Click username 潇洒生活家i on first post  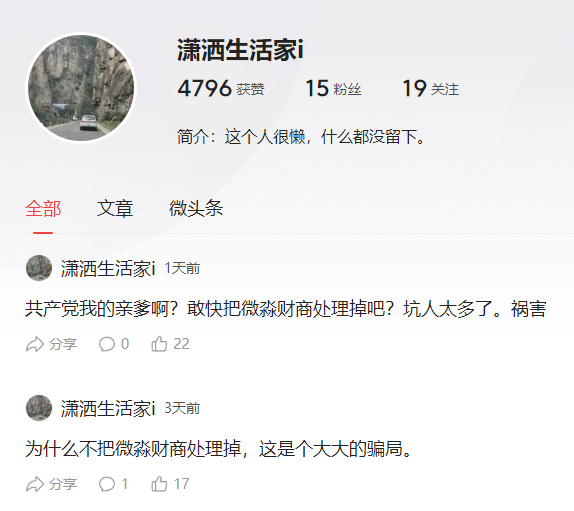(x=108, y=268)
